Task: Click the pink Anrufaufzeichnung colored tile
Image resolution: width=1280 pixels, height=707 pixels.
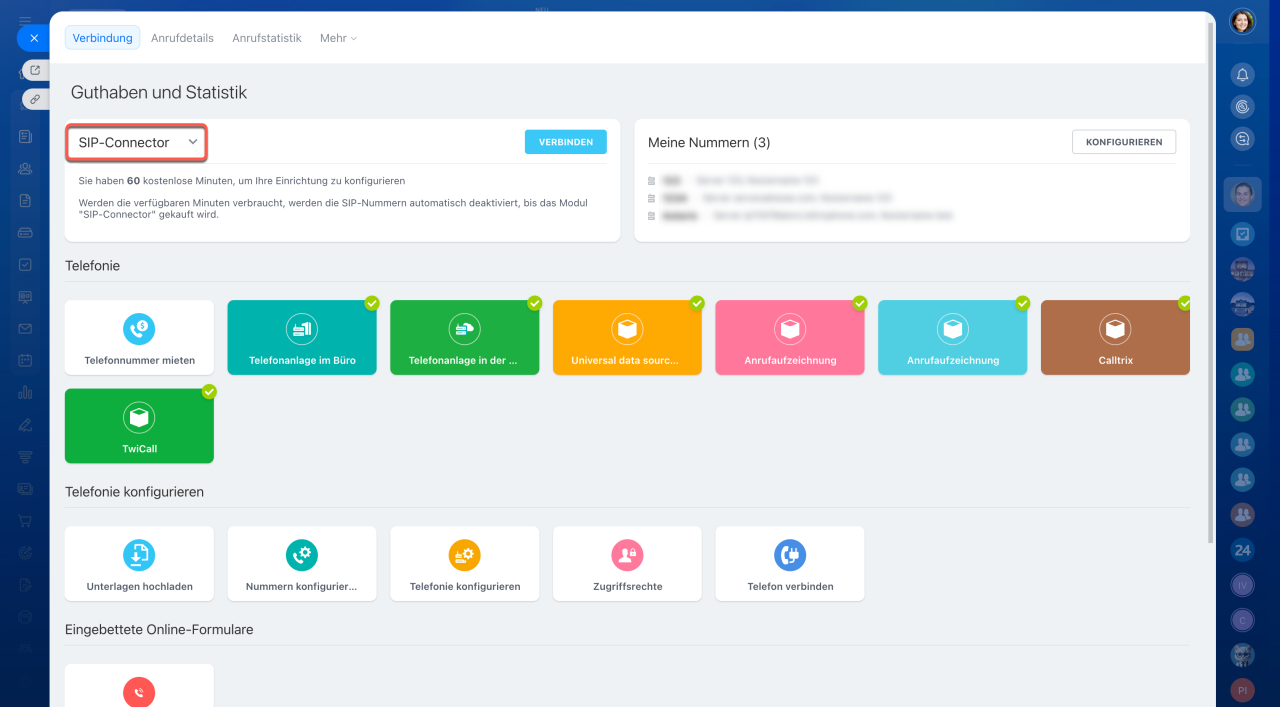Action: pos(790,337)
